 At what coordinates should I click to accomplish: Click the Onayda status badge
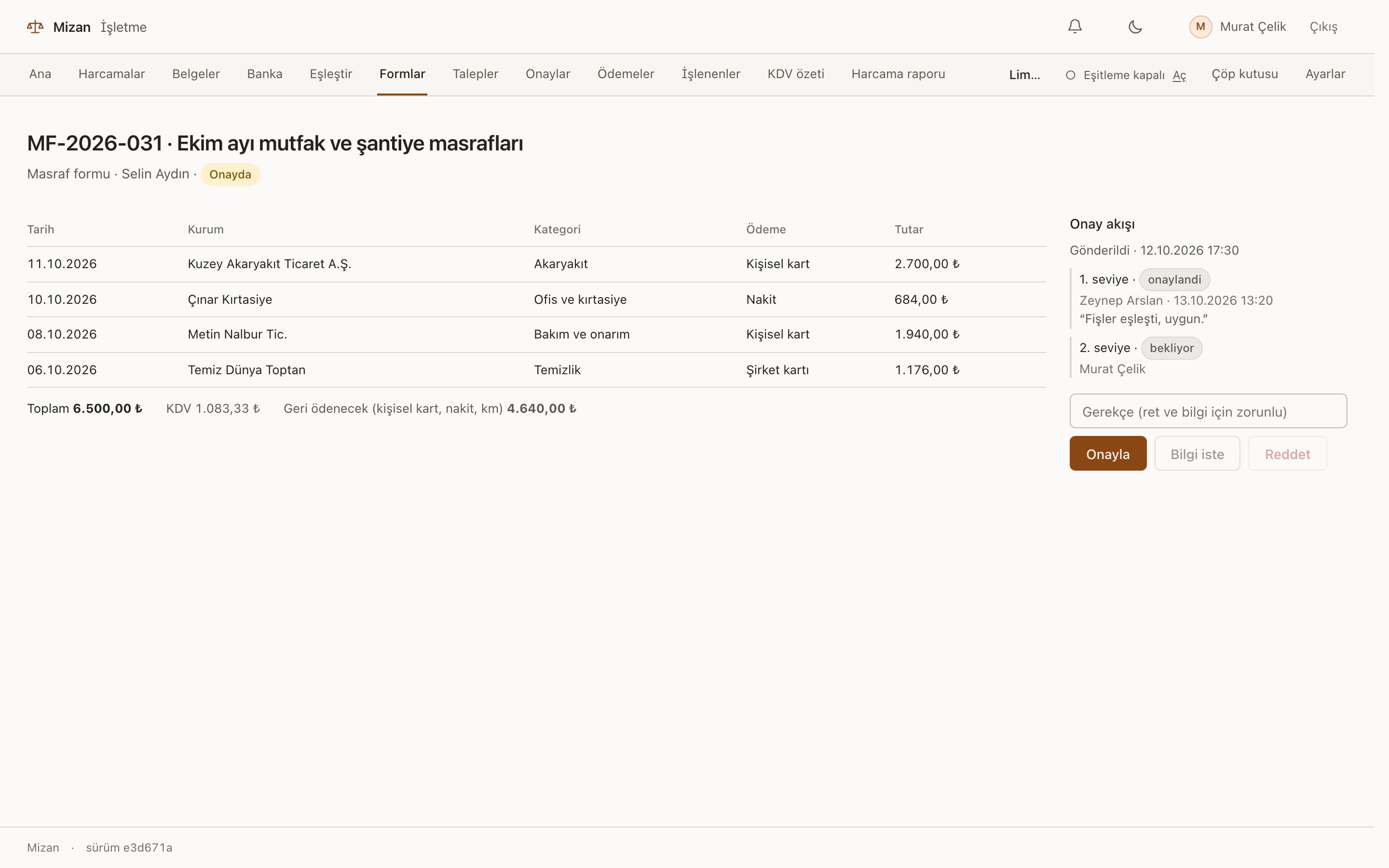click(230, 175)
